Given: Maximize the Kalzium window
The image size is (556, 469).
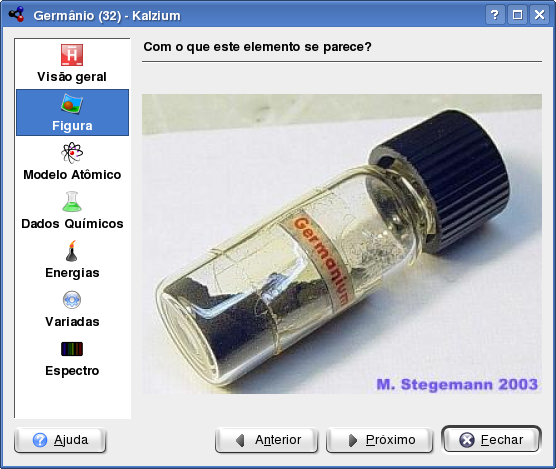Looking at the screenshot, I should 517,15.
